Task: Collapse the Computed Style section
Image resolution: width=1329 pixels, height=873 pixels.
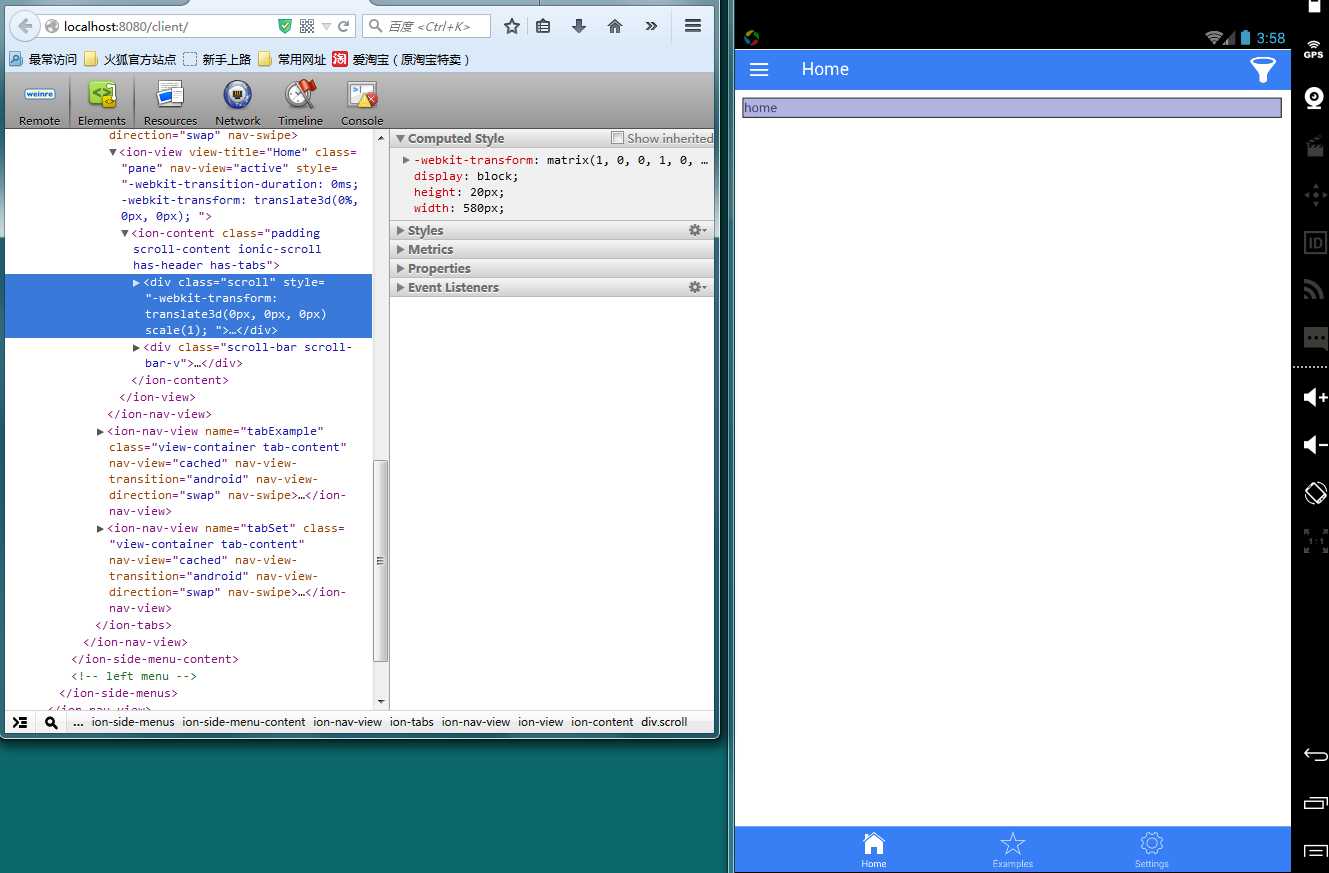Action: point(401,139)
